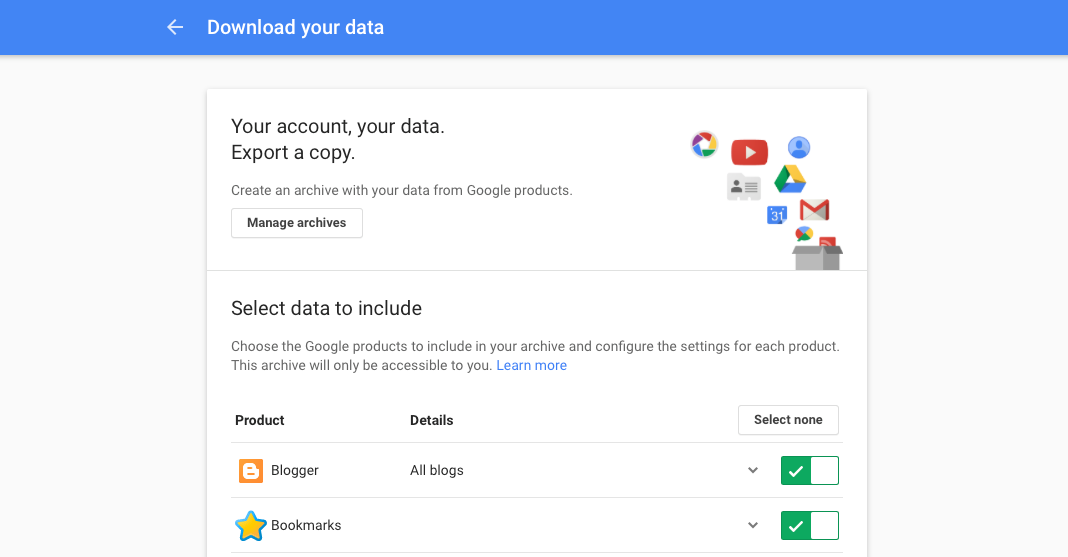Click the Select none button
Screen dimensions: 1068x557
click(x=788, y=420)
